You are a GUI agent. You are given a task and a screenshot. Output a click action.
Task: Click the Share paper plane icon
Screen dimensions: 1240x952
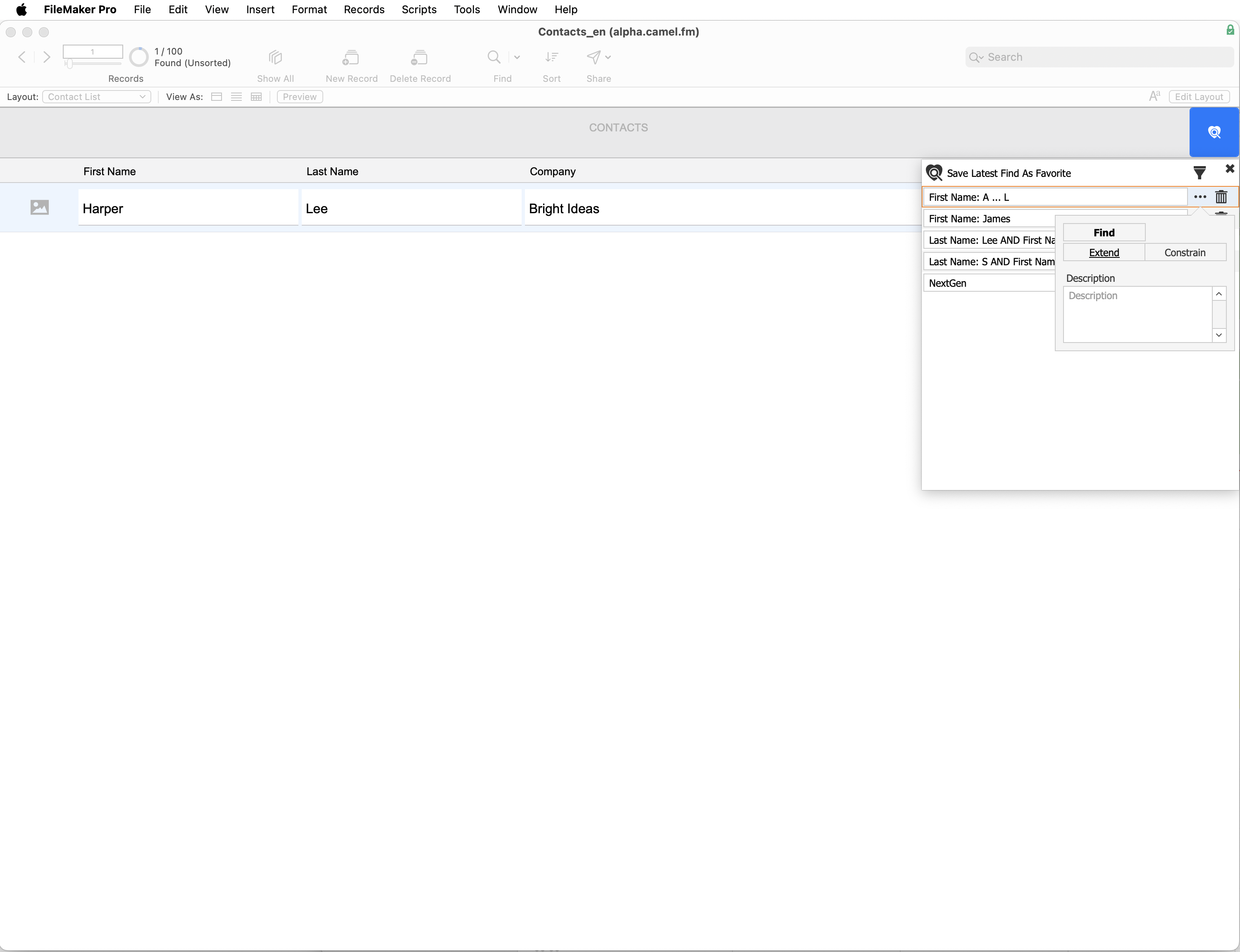594,57
